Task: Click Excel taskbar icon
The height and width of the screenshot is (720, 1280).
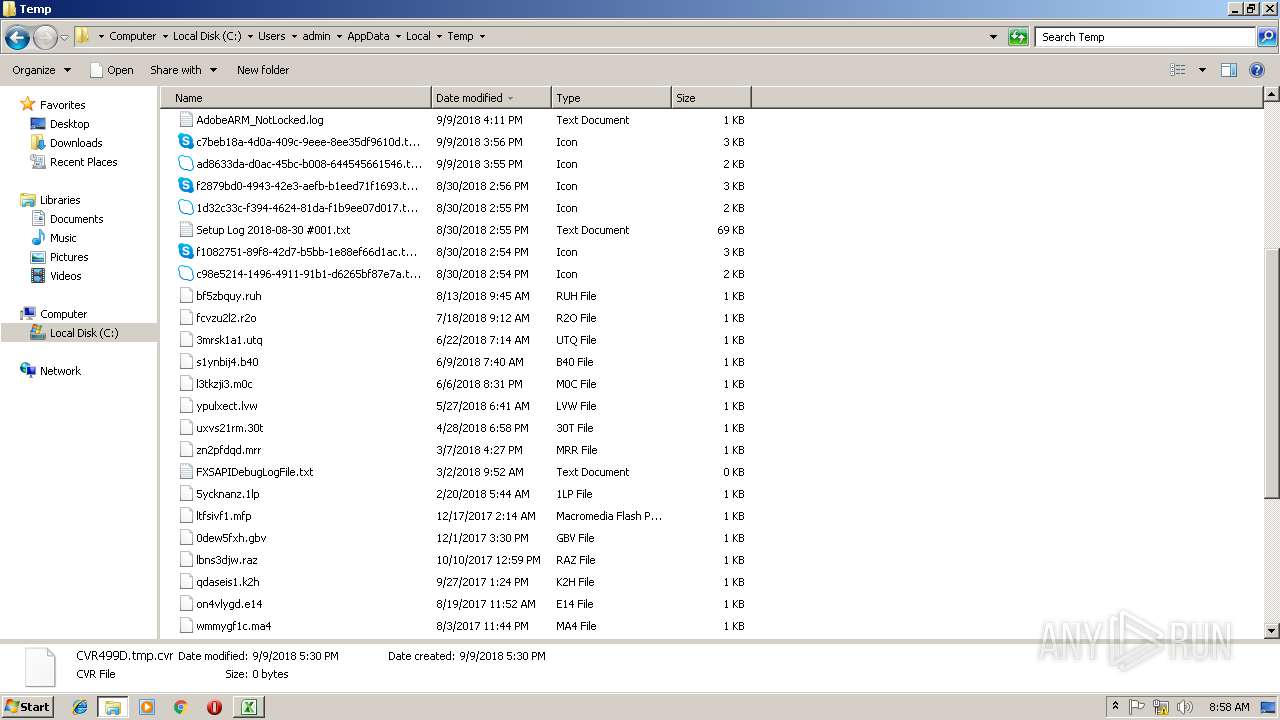Action: (248, 707)
